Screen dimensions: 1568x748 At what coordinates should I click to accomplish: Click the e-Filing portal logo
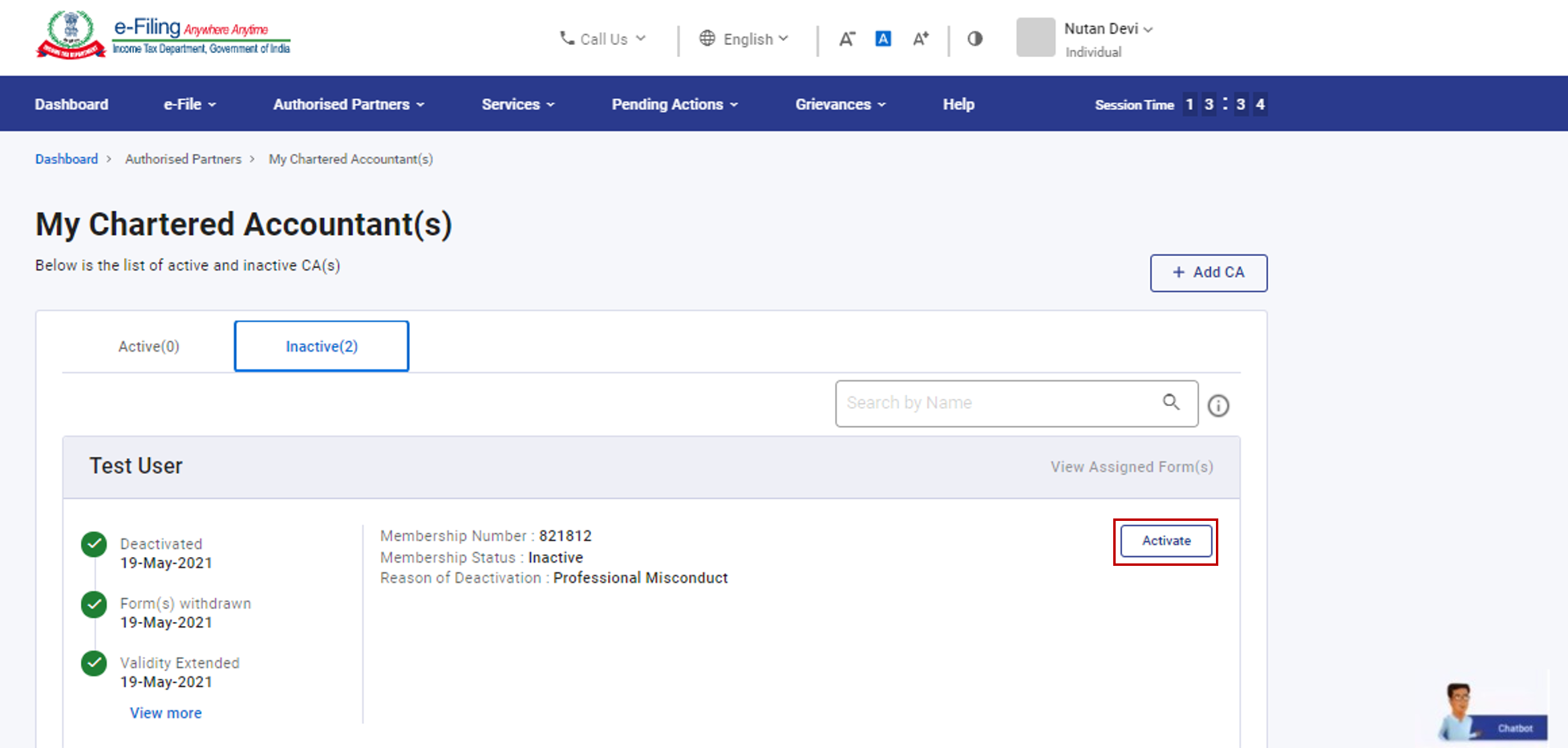tap(164, 36)
